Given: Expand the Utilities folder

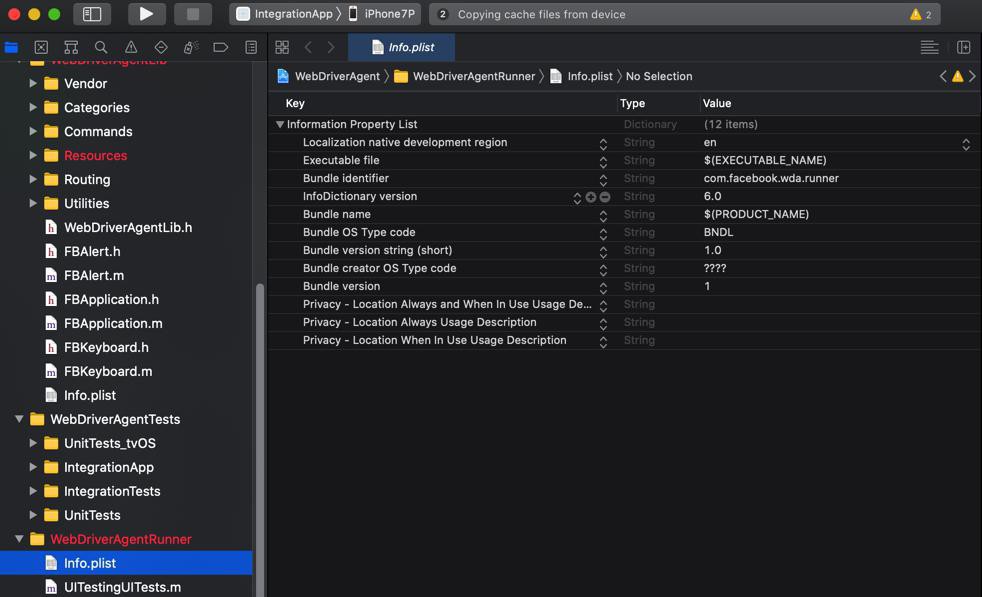Looking at the screenshot, I should [33, 203].
